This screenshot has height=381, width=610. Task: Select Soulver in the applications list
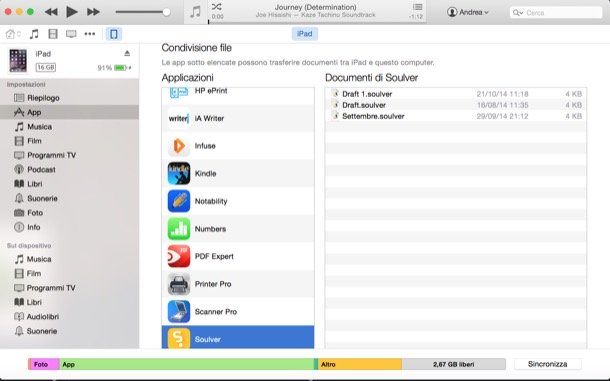[x=238, y=337]
